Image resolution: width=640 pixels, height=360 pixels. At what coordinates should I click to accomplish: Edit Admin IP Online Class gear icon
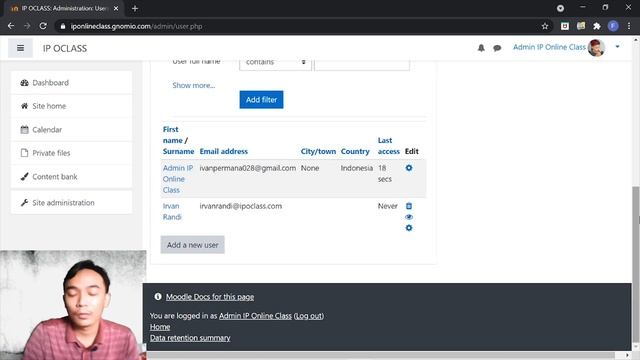click(x=409, y=168)
